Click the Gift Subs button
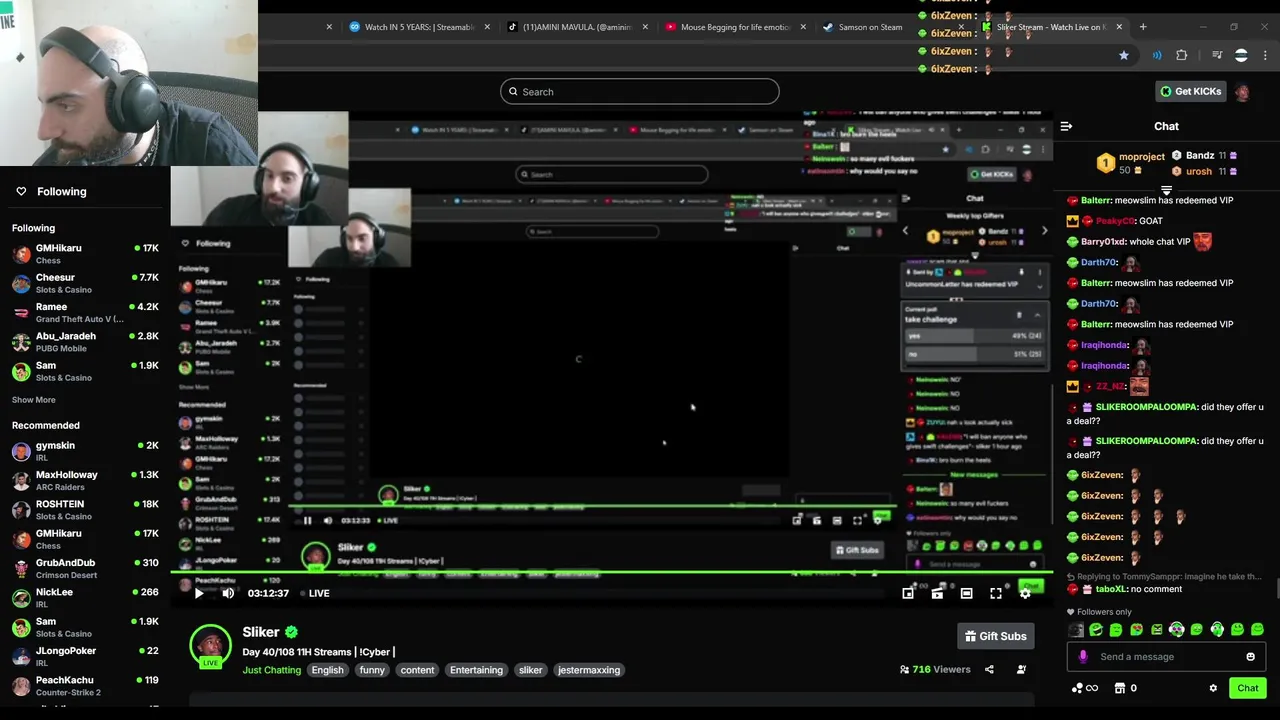The width and height of the screenshot is (1280, 720). 995,636
